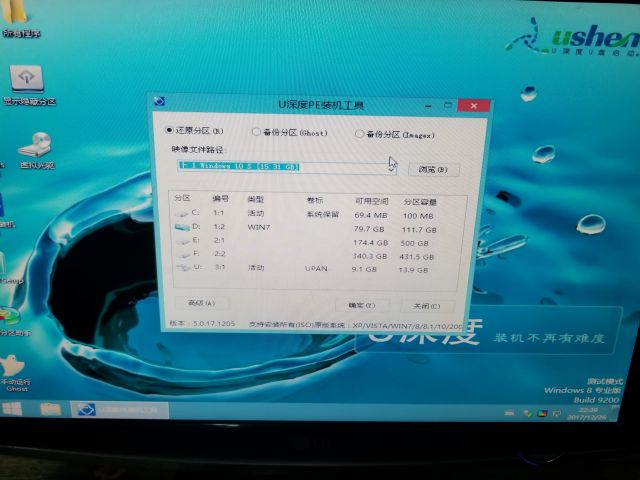Click the 确定 (Y) confirm button
Image resolution: width=640 pixels, height=480 pixels.
[x=362, y=305]
